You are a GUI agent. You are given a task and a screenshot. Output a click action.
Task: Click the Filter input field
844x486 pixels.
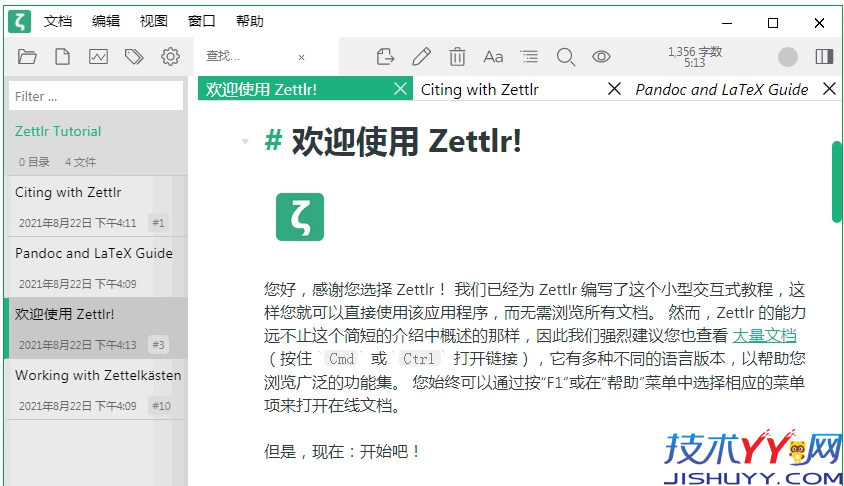point(96,96)
